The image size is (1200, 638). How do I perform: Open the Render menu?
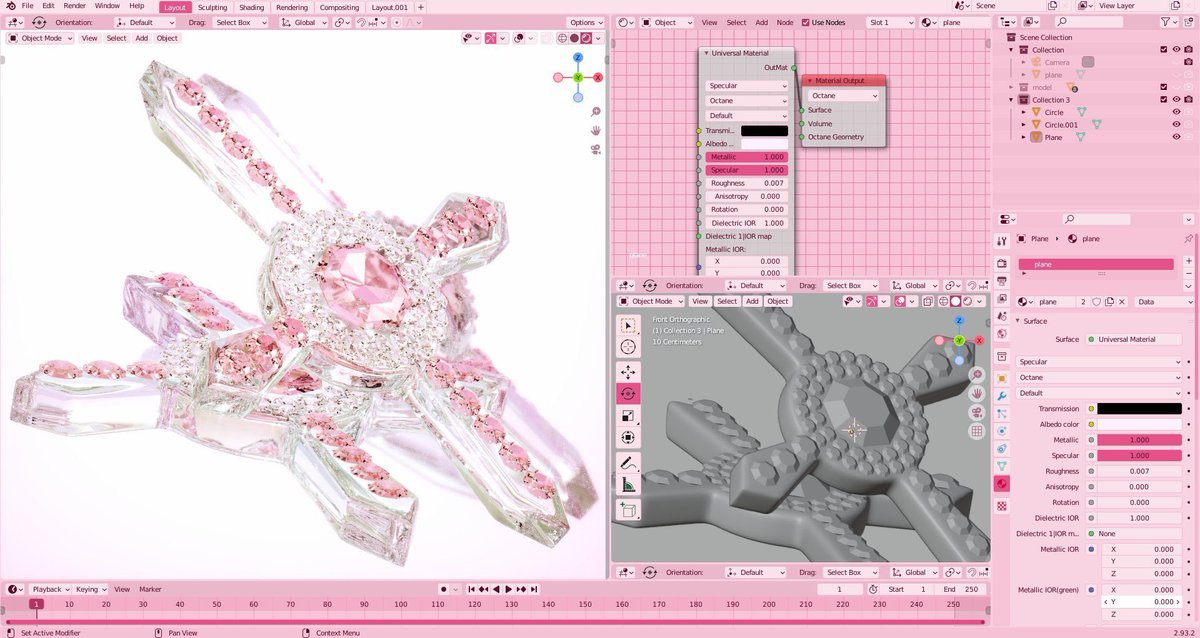coord(75,6)
